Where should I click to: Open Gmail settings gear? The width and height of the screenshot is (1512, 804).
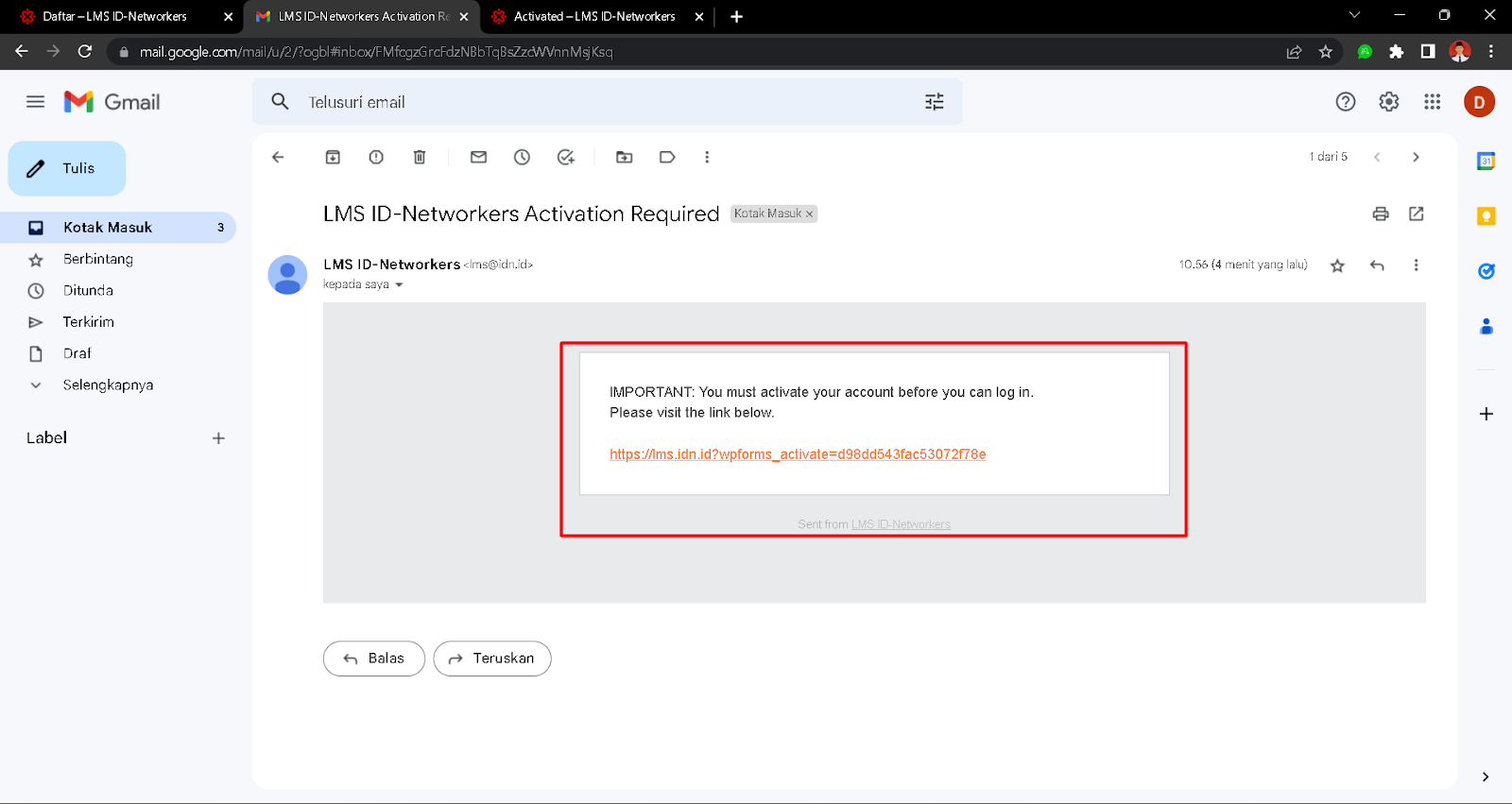point(1388,102)
